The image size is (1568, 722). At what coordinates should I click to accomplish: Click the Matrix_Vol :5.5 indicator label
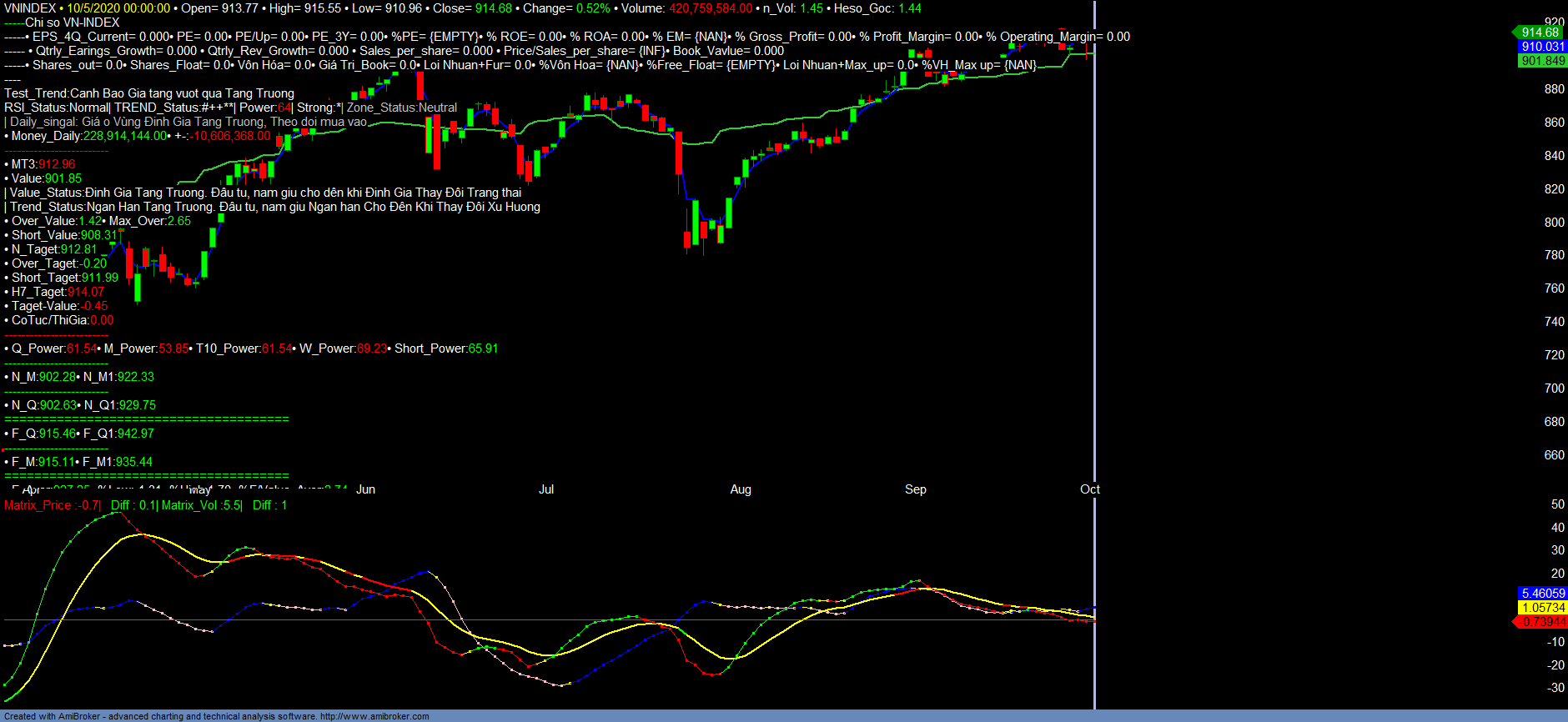click(201, 505)
